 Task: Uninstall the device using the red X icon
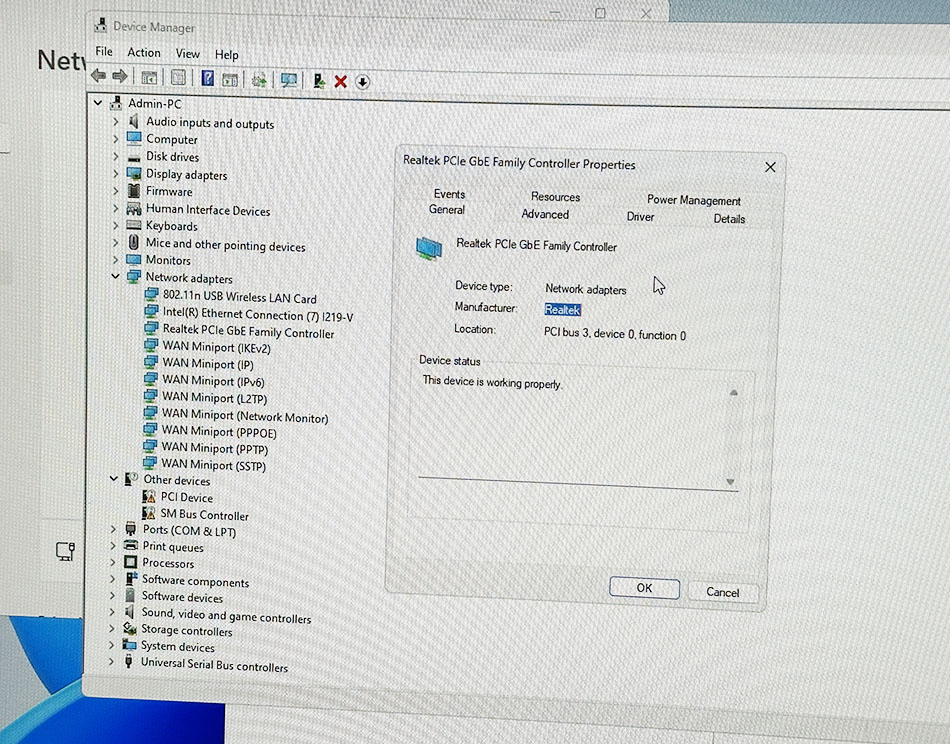[x=340, y=81]
